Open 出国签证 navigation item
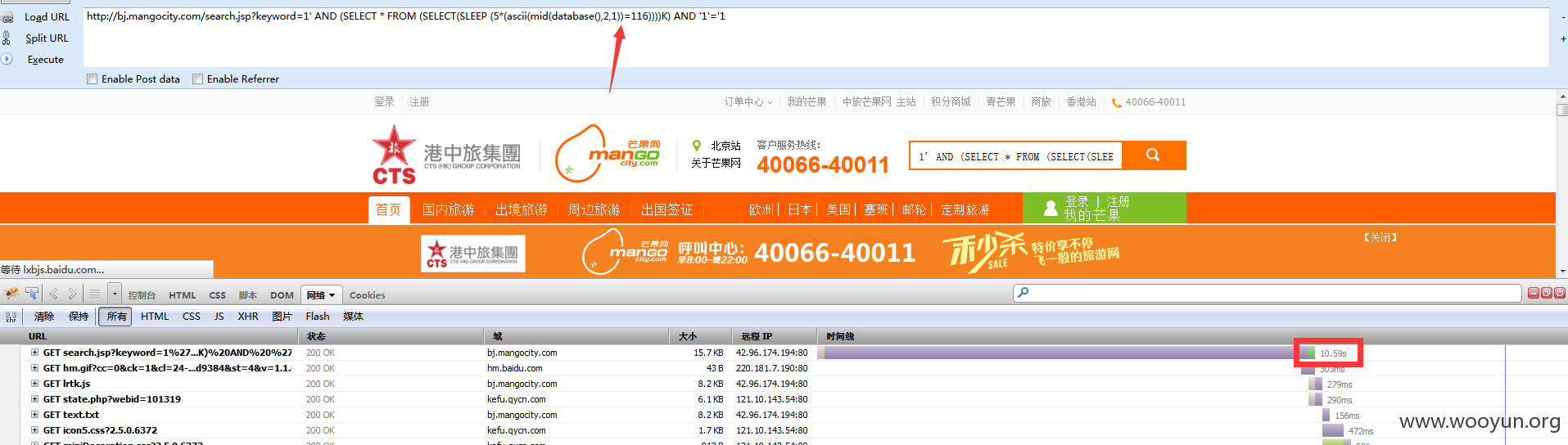This screenshot has width=1568, height=445. (x=667, y=210)
